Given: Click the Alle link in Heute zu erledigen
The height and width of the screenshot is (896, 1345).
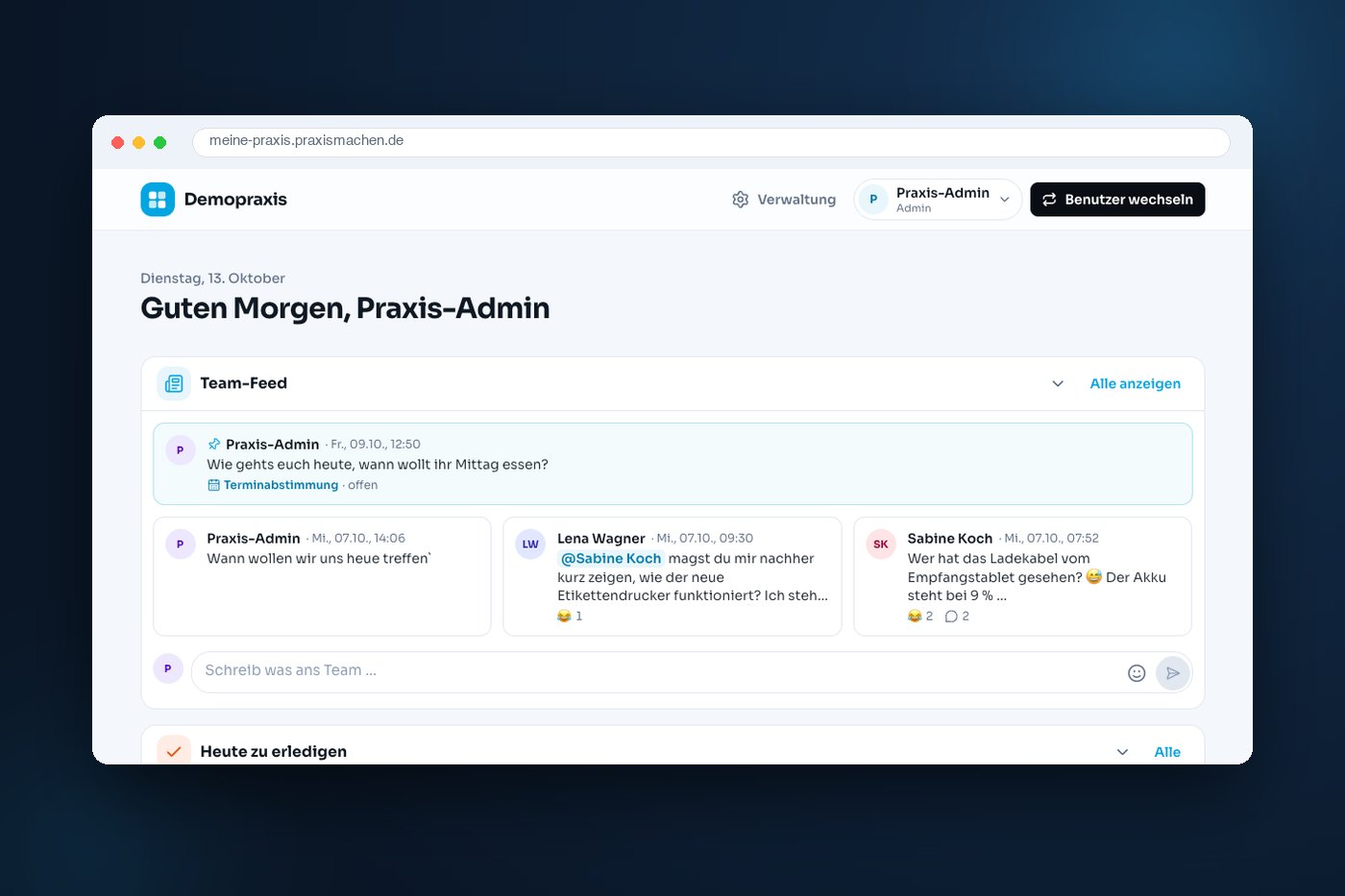Looking at the screenshot, I should pyautogui.click(x=1167, y=752).
